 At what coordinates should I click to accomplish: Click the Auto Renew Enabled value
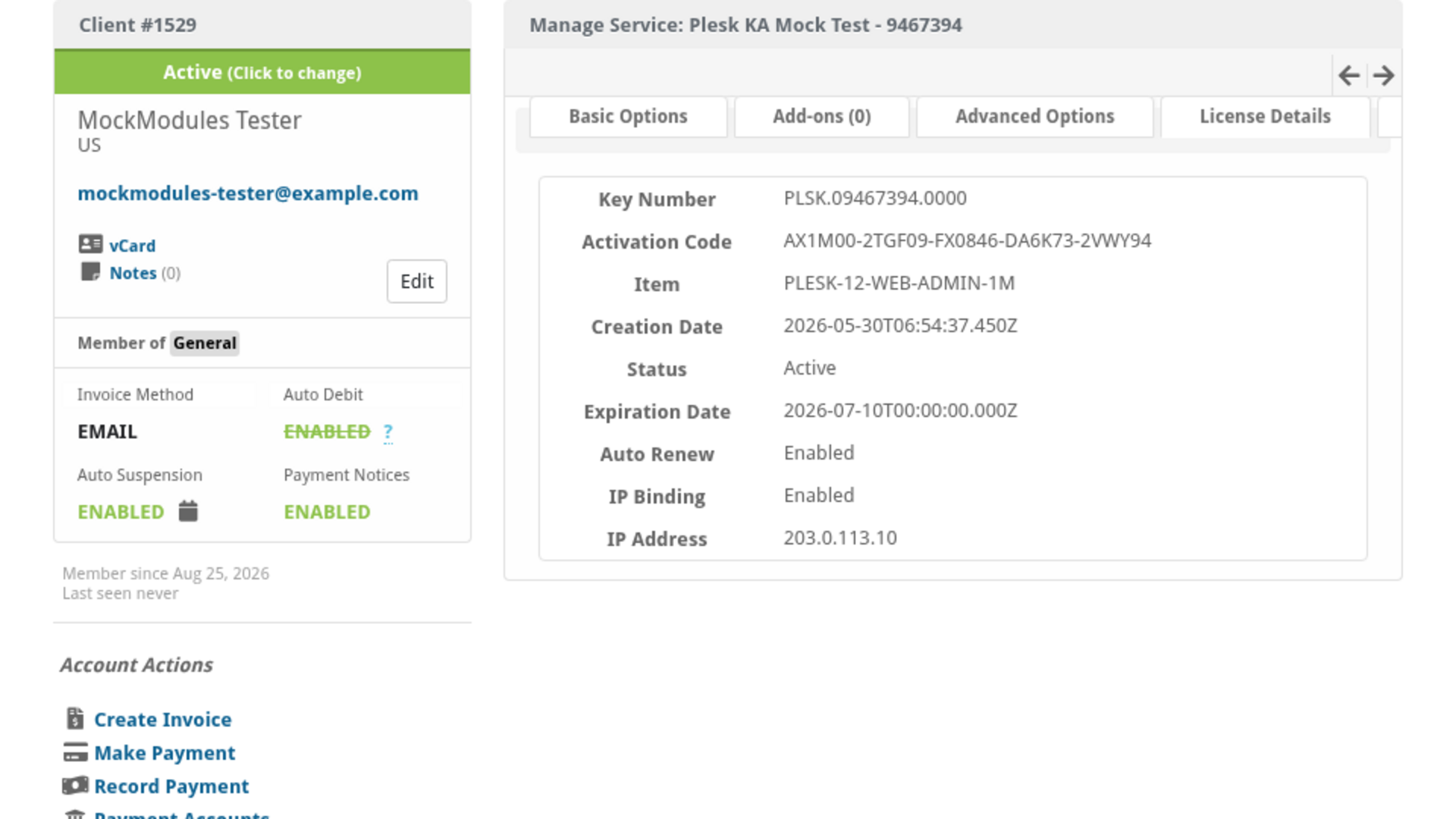(x=819, y=453)
